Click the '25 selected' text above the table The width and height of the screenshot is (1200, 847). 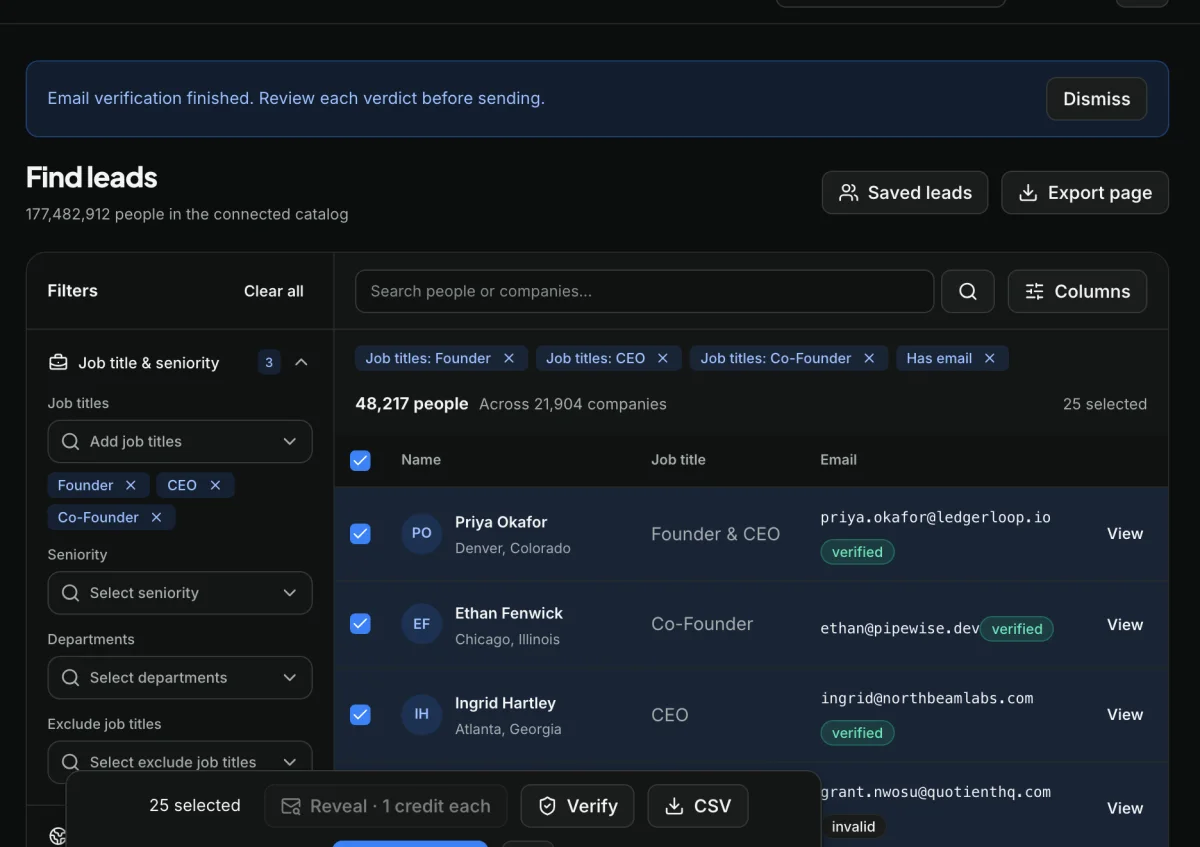click(x=1105, y=404)
